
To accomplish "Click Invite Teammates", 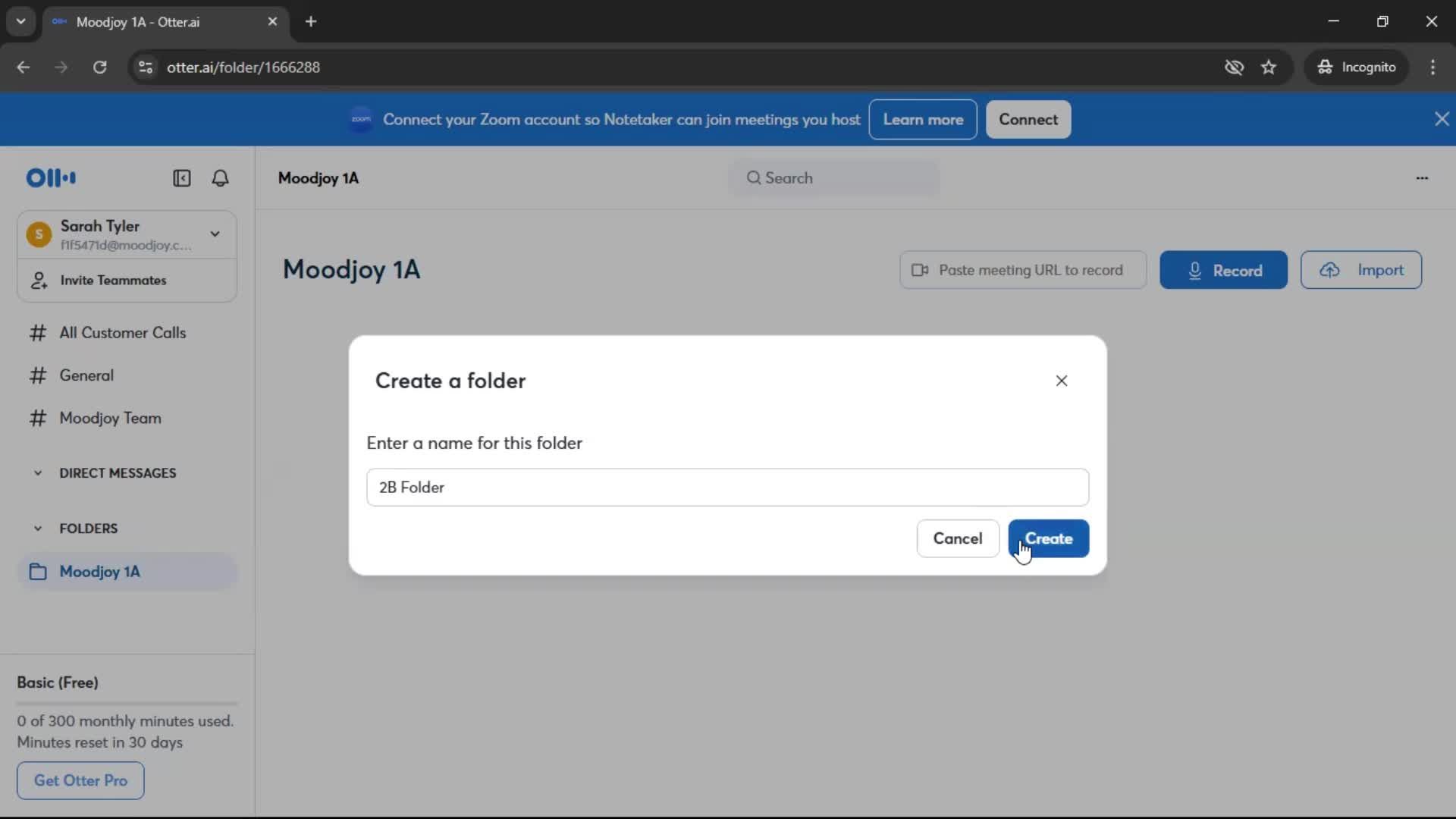I will point(127,281).
